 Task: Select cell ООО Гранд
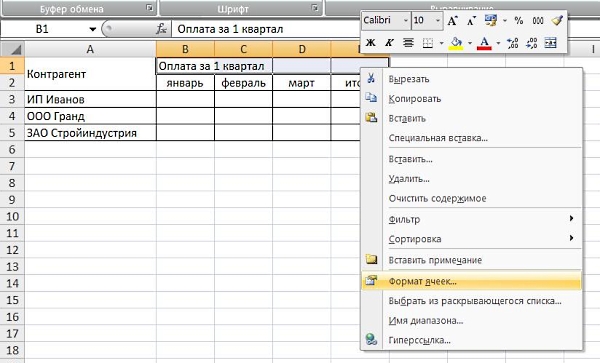tap(90, 116)
